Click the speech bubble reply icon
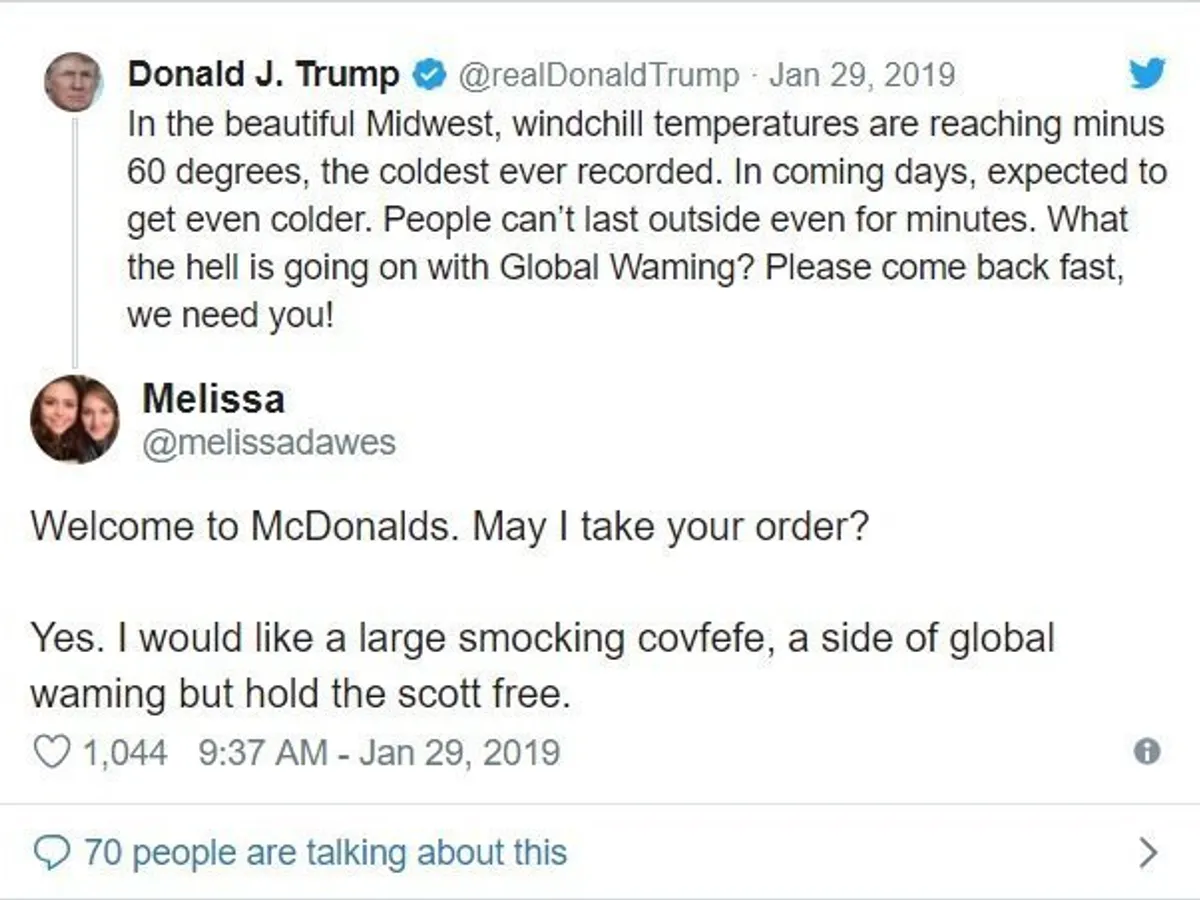The image size is (1200, 900). (52, 853)
